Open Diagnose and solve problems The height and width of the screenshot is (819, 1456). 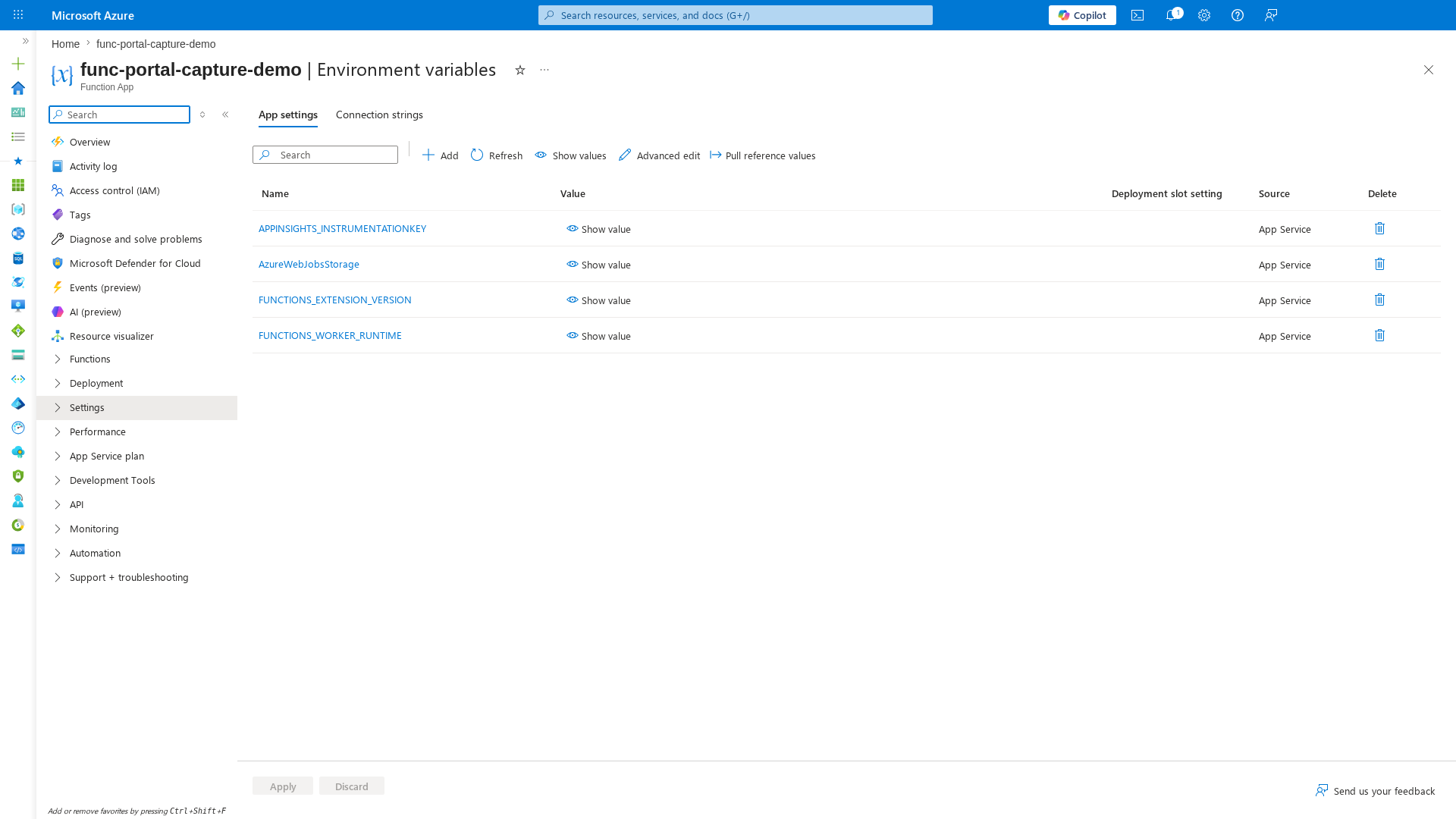point(136,239)
